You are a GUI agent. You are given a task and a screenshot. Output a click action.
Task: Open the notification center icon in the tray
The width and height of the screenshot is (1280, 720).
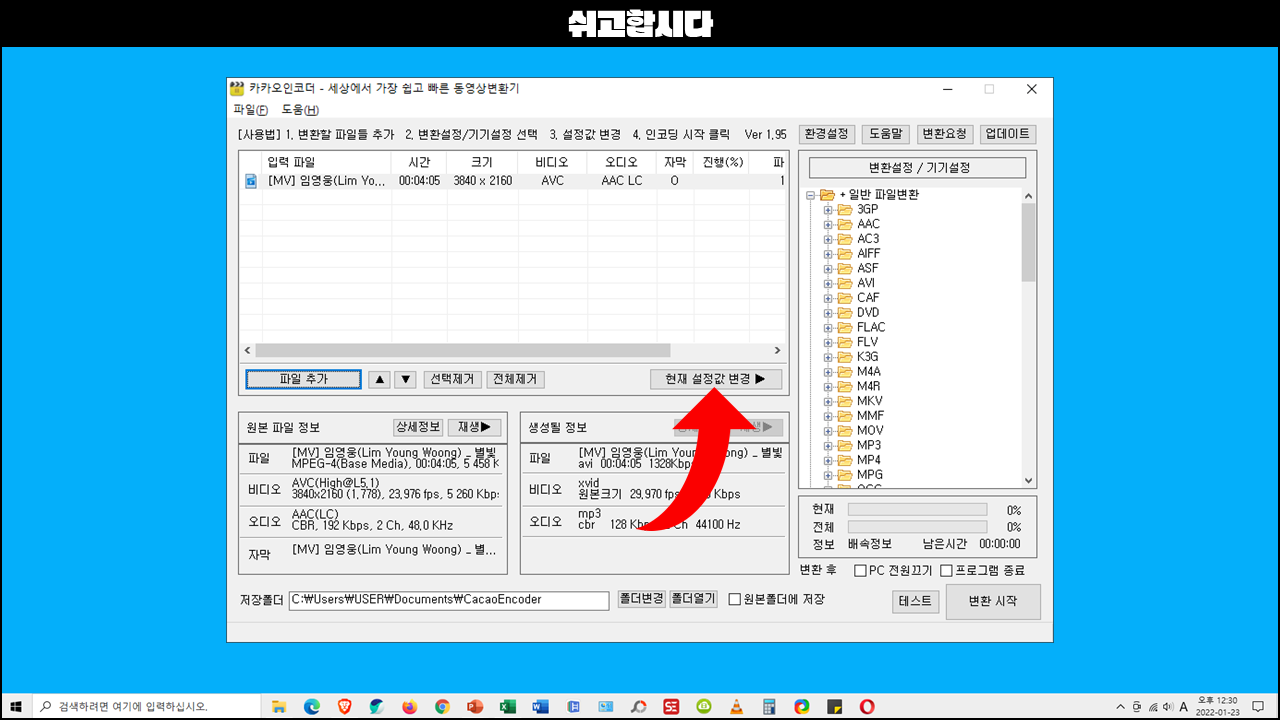(1258, 706)
